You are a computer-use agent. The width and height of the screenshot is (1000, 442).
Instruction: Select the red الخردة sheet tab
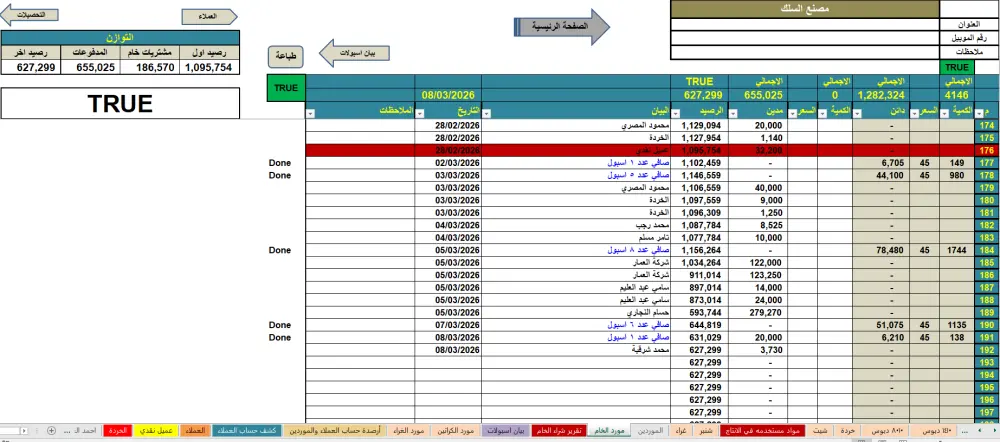119,431
